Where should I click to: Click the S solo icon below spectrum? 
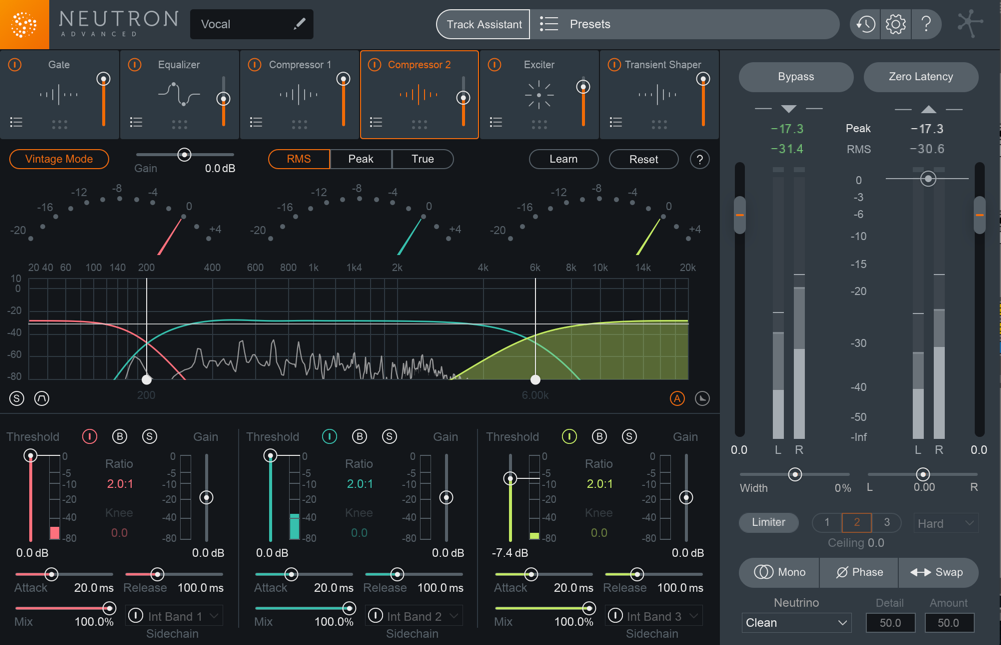pyautogui.click(x=17, y=398)
